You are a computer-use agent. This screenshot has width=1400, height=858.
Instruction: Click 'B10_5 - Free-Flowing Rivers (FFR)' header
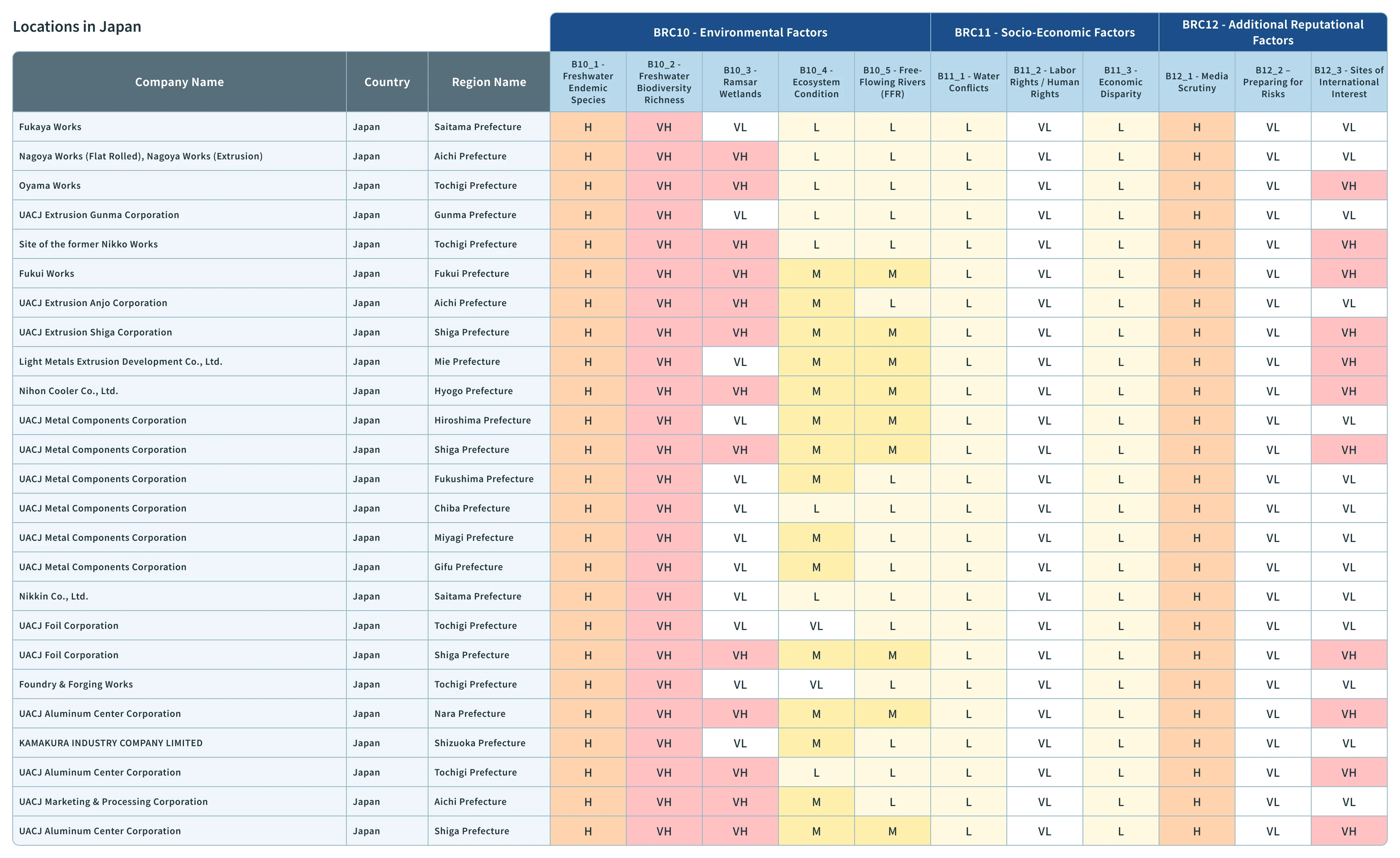pyautogui.click(x=893, y=82)
